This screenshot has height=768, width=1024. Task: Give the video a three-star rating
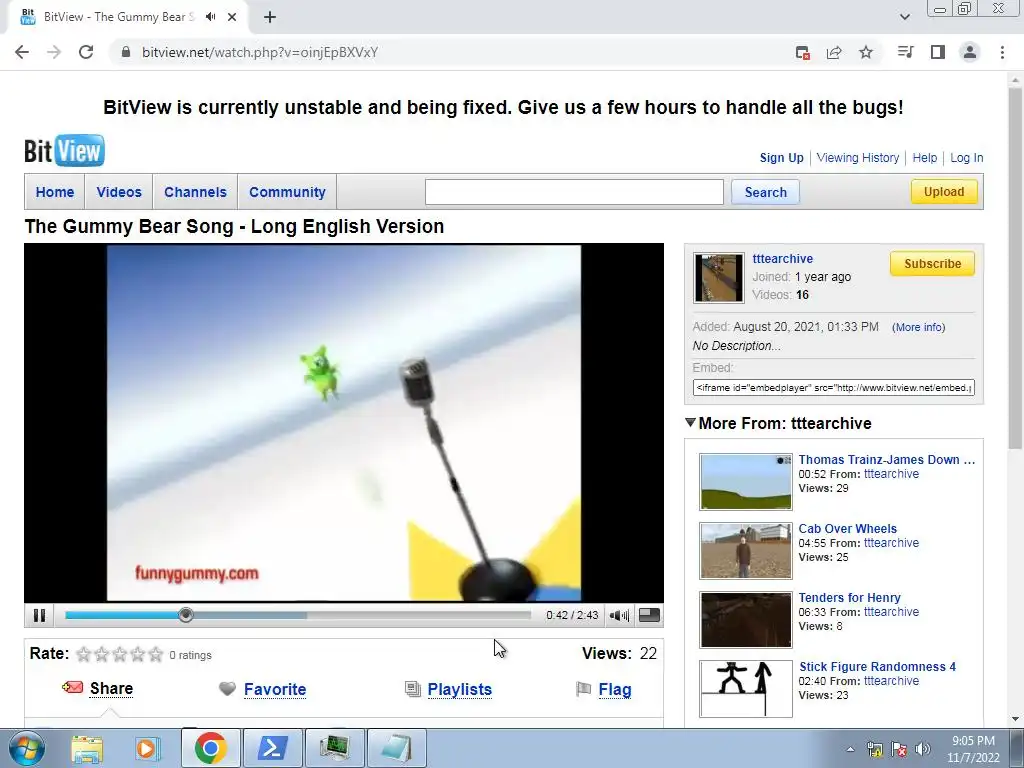click(x=120, y=654)
